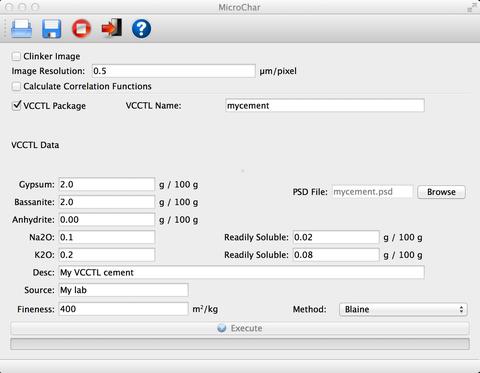Enable the Clinker Image checkbox
The height and width of the screenshot is (373, 480).
16,56
